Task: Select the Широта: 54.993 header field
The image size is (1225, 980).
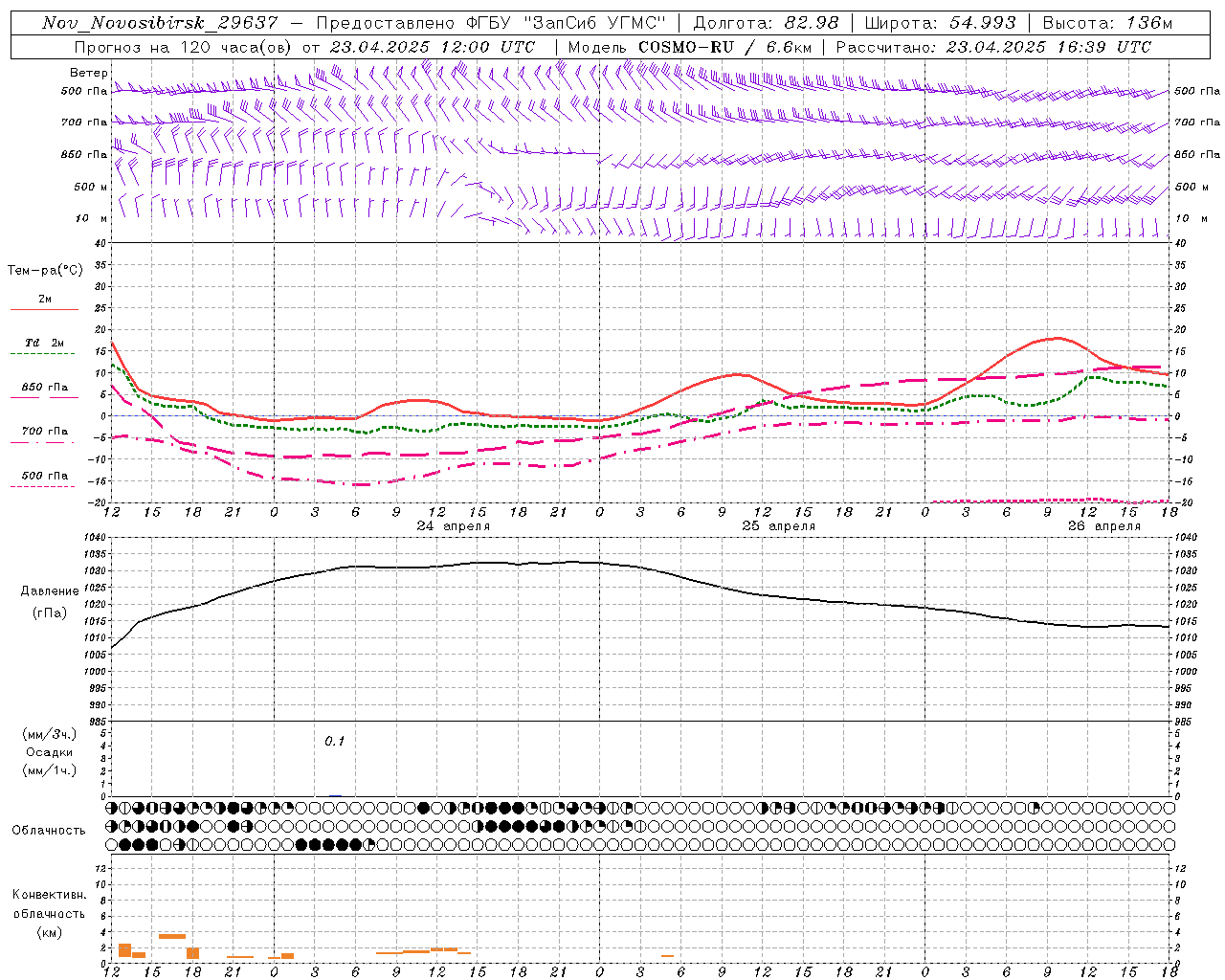Action: (x=940, y=22)
